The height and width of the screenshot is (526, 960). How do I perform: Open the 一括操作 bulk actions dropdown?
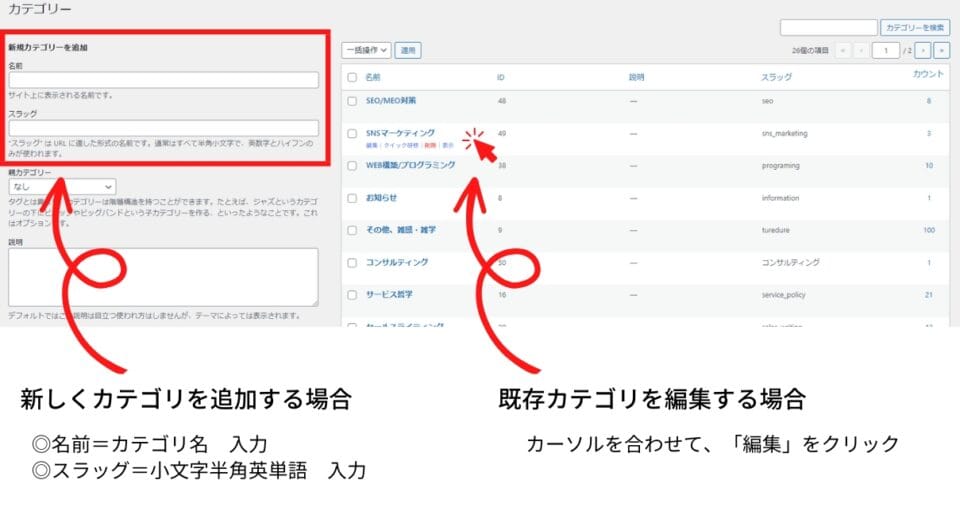366,50
